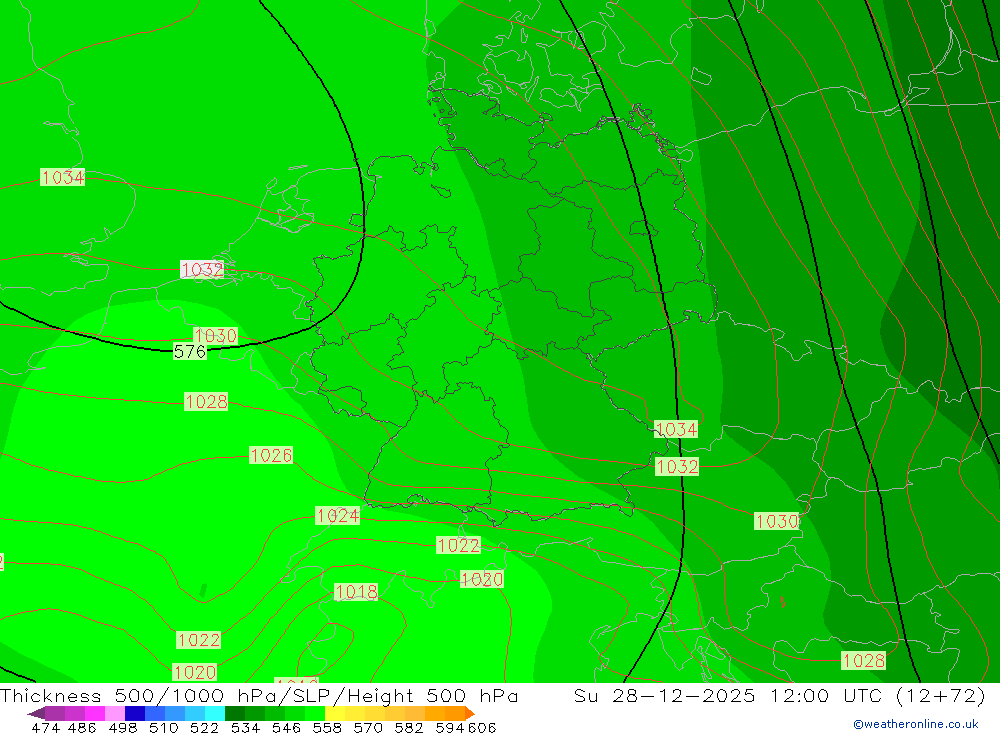The width and height of the screenshot is (1000, 733).
Task: Click the 1020 label at the bottom left
Action: [195, 672]
